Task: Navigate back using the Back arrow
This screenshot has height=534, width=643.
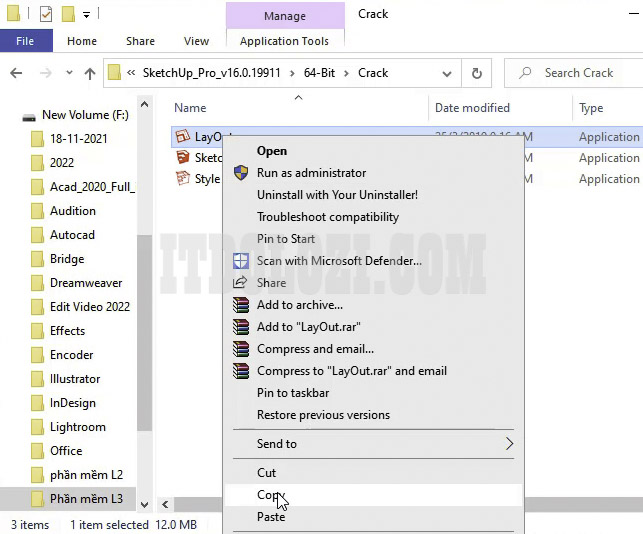Action: (x=17, y=73)
